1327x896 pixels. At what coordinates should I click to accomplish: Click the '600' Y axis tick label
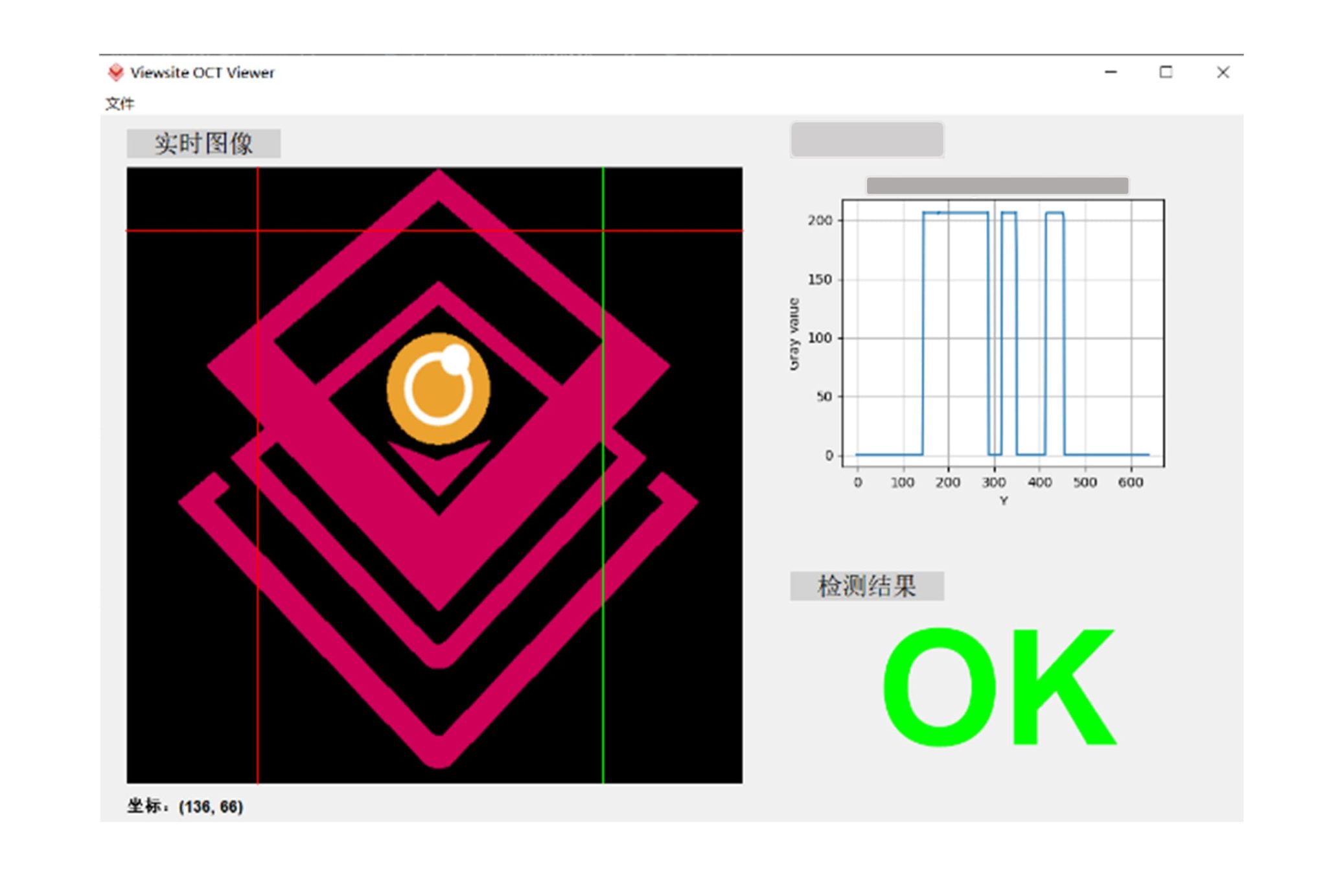(1131, 482)
